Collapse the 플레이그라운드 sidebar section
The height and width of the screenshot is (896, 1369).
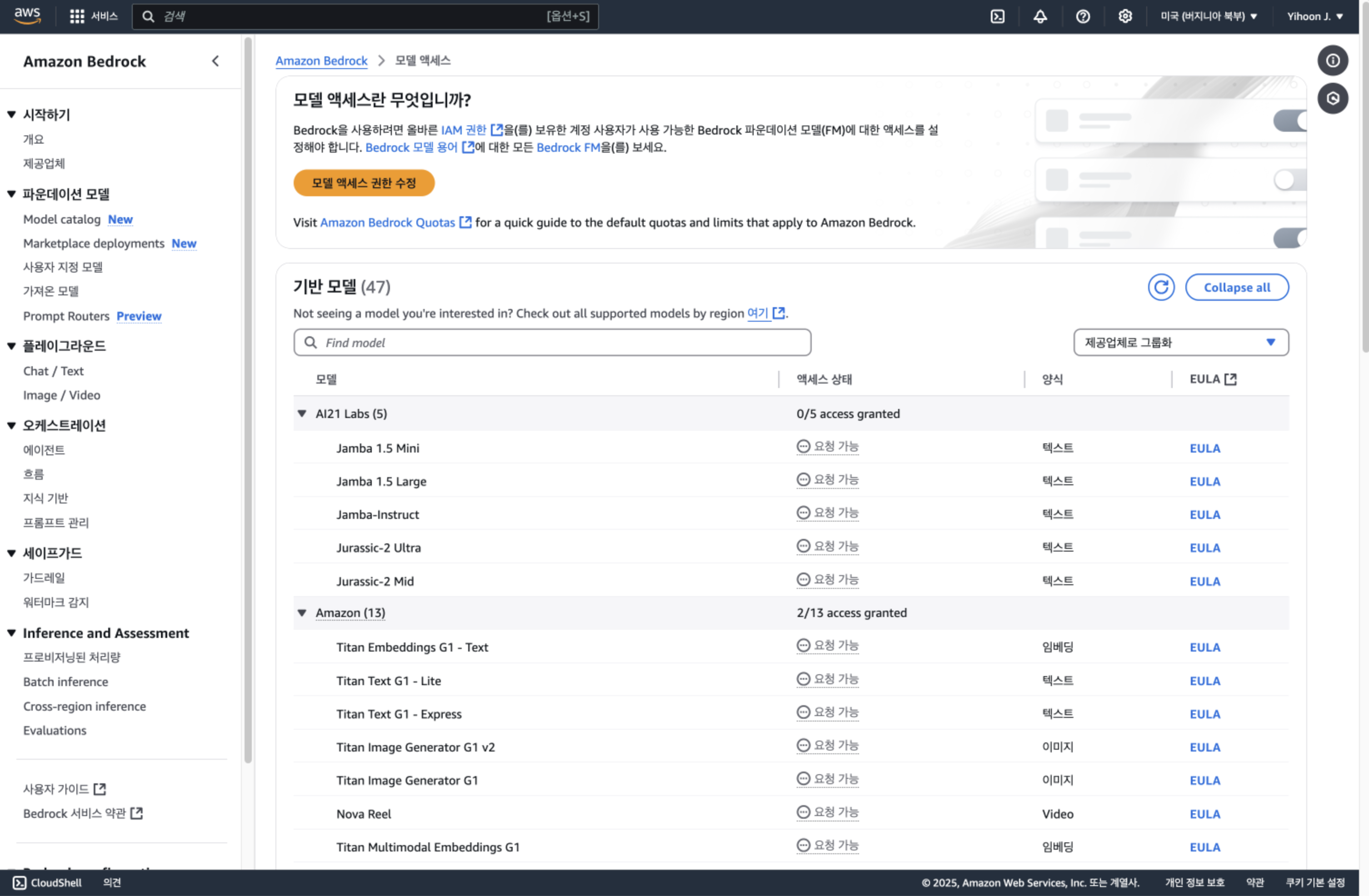[11, 346]
